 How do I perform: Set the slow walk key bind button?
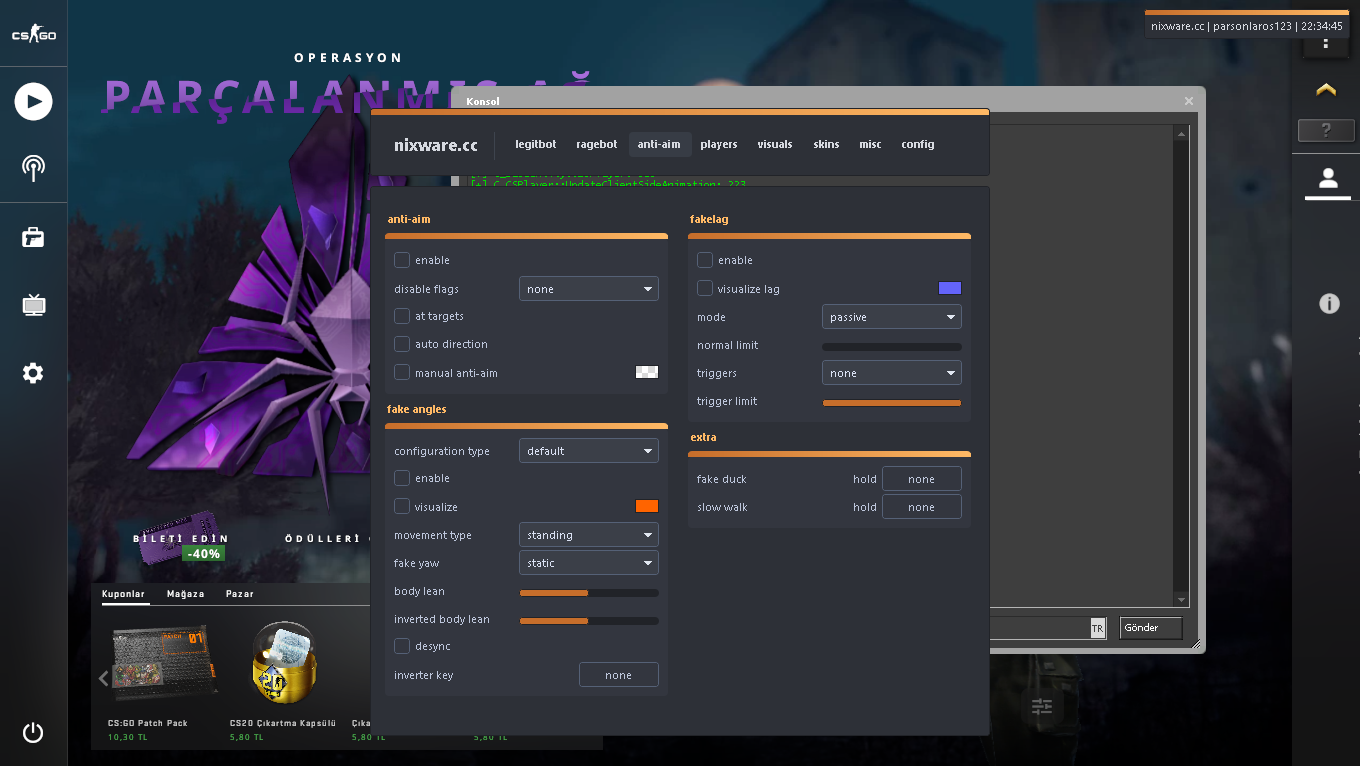point(922,507)
